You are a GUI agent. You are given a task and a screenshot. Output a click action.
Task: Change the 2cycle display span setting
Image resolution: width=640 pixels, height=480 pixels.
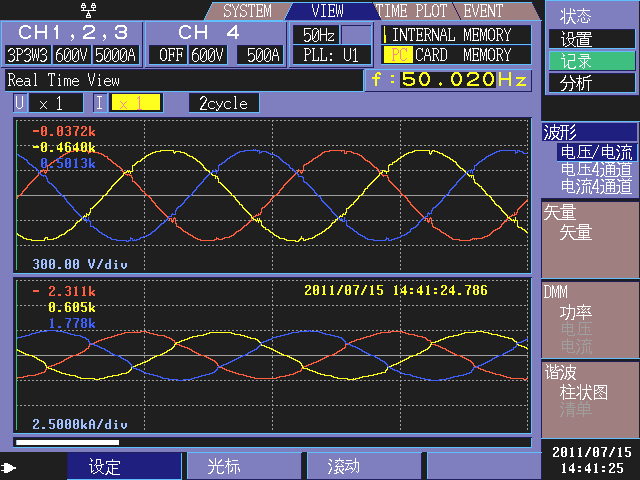click(224, 103)
